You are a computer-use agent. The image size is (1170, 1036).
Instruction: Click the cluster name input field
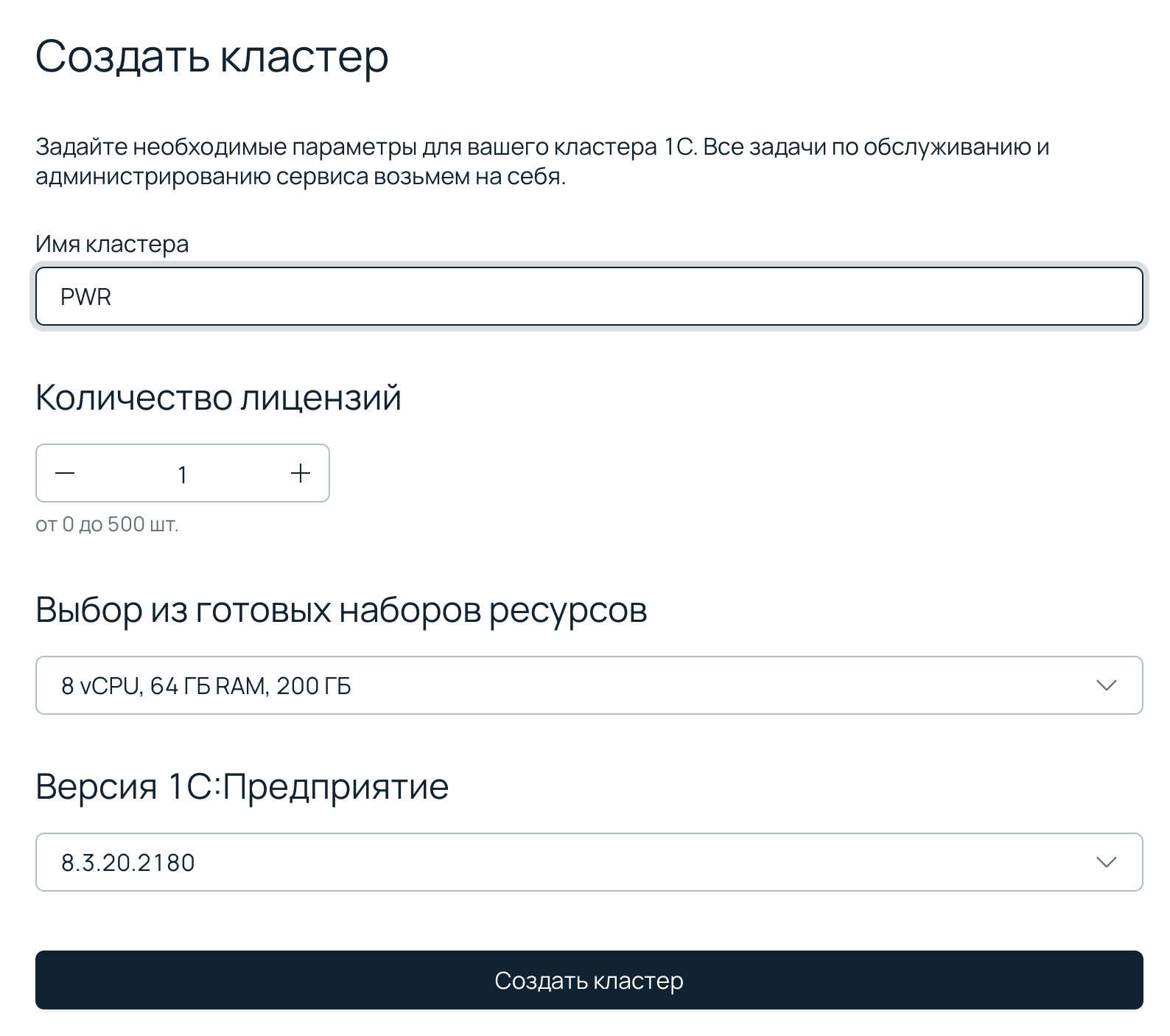coord(589,296)
